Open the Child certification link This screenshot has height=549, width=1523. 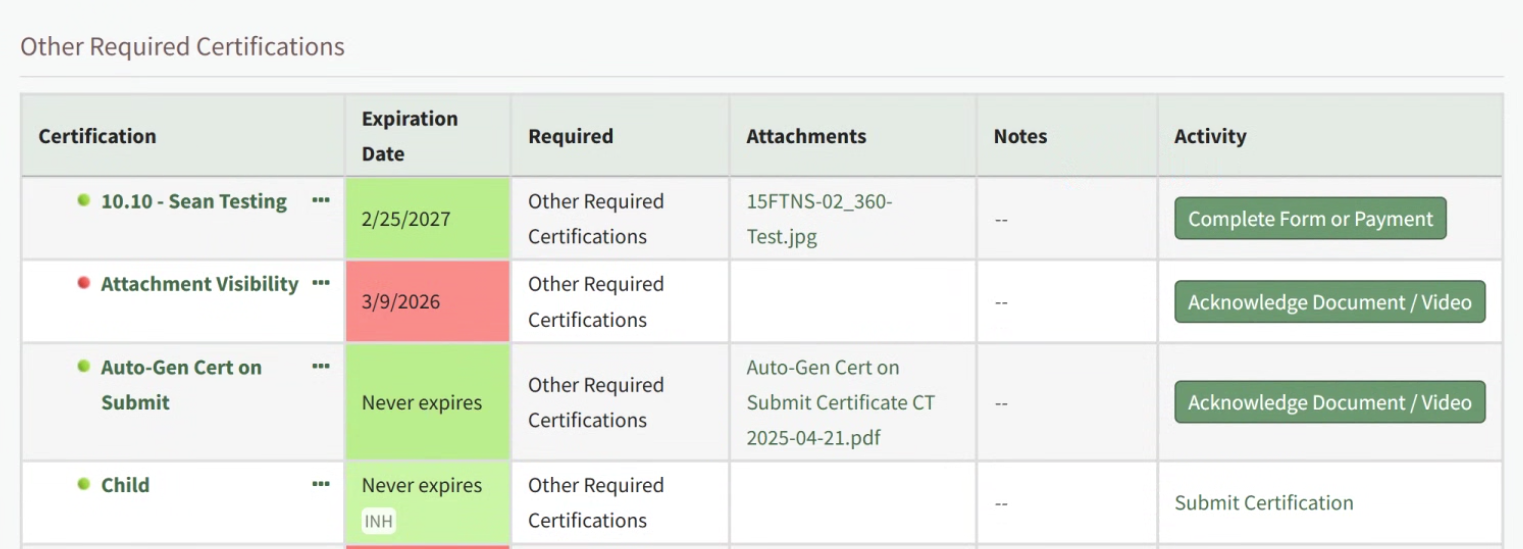tap(125, 485)
